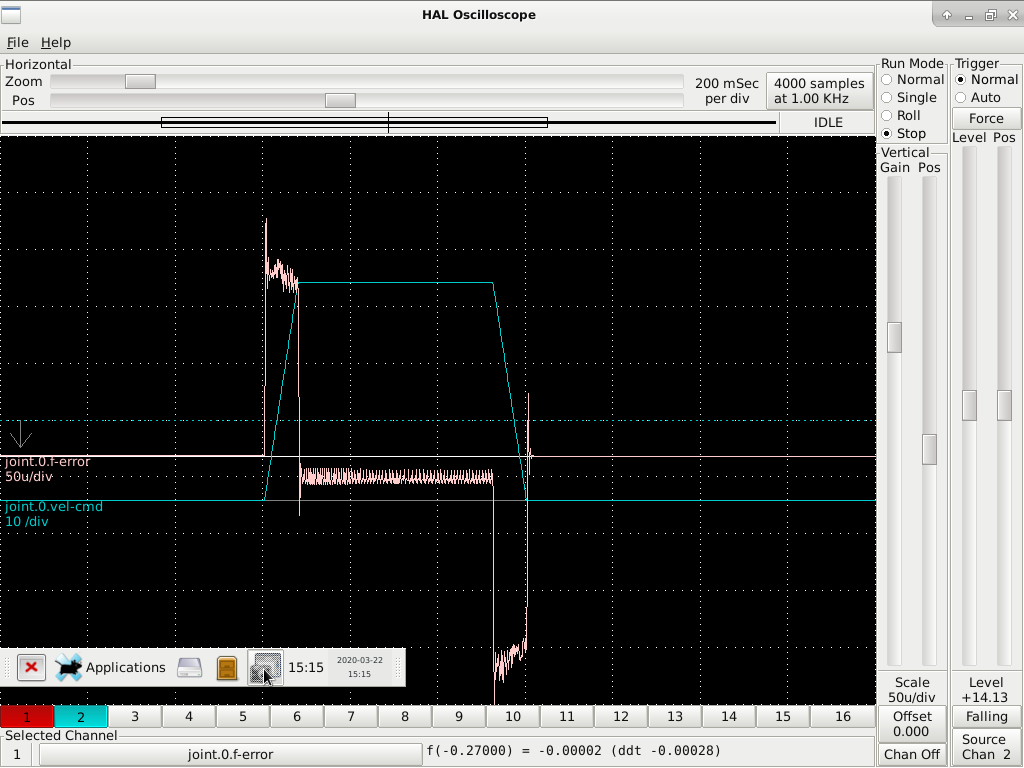This screenshot has height=768, width=1024.
Task: Open the File menu
Action: pos(17,43)
